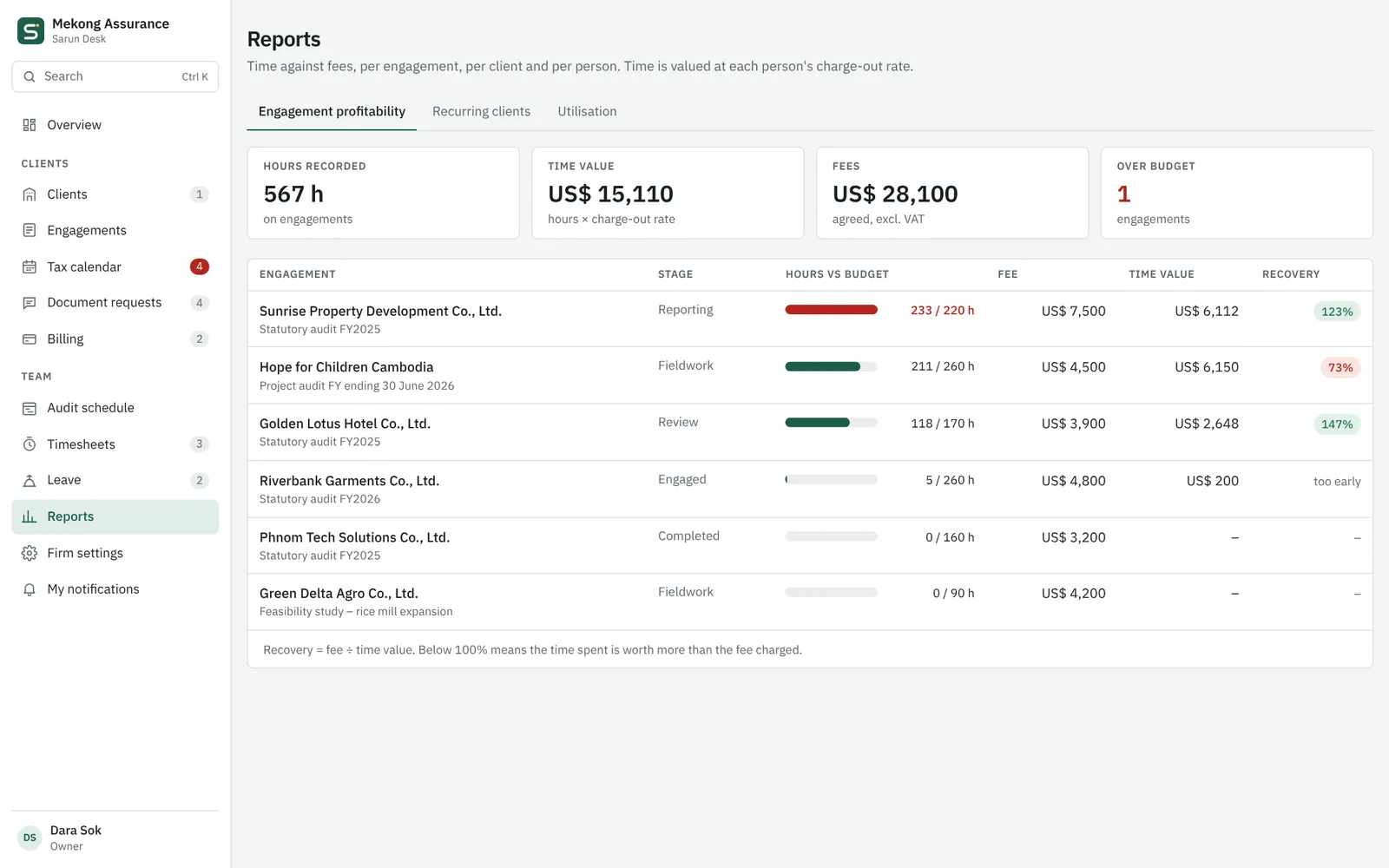Click the Overview dashboard icon
The width and height of the screenshot is (1389, 868).
click(30, 125)
